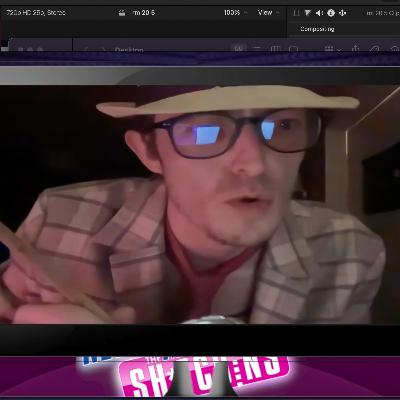Image resolution: width=400 pixels, height=400 pixels.
Task: Switch Finder to column view
Action: (275, 49)
